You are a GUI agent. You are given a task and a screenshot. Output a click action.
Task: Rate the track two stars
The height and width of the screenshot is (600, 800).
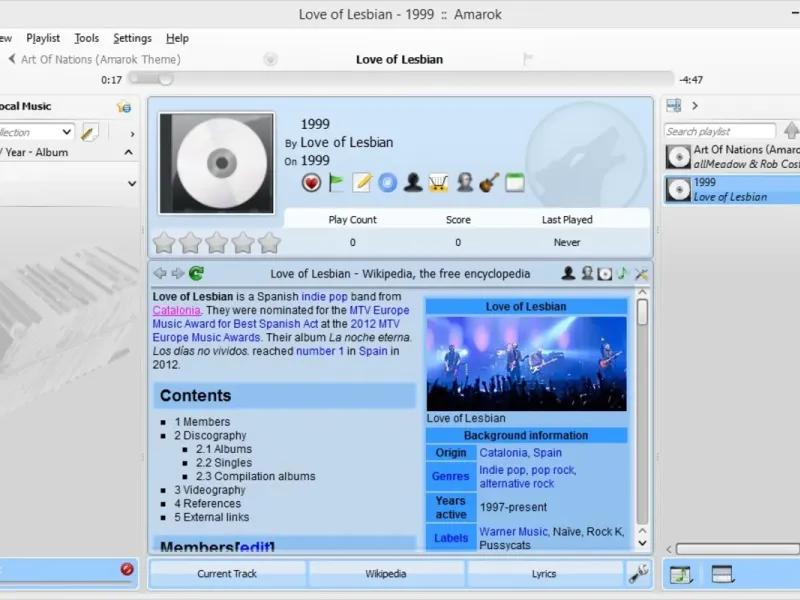(x=190, y=243)
